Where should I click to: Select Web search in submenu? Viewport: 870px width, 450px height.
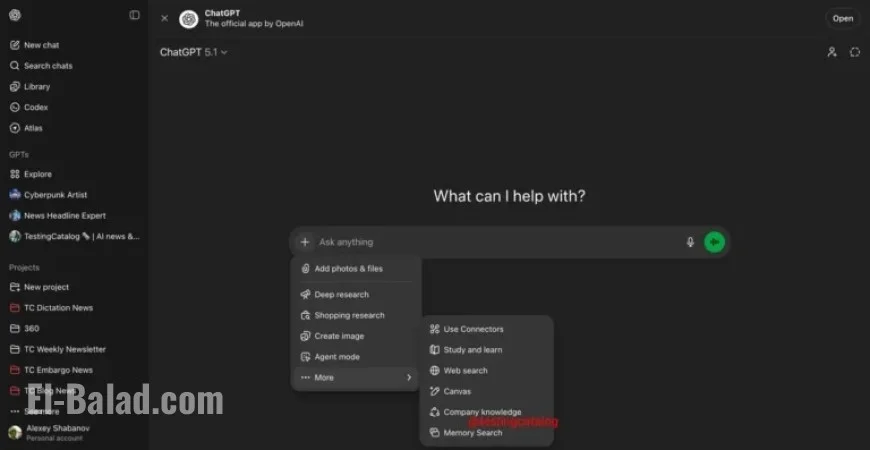coord(487,371)
